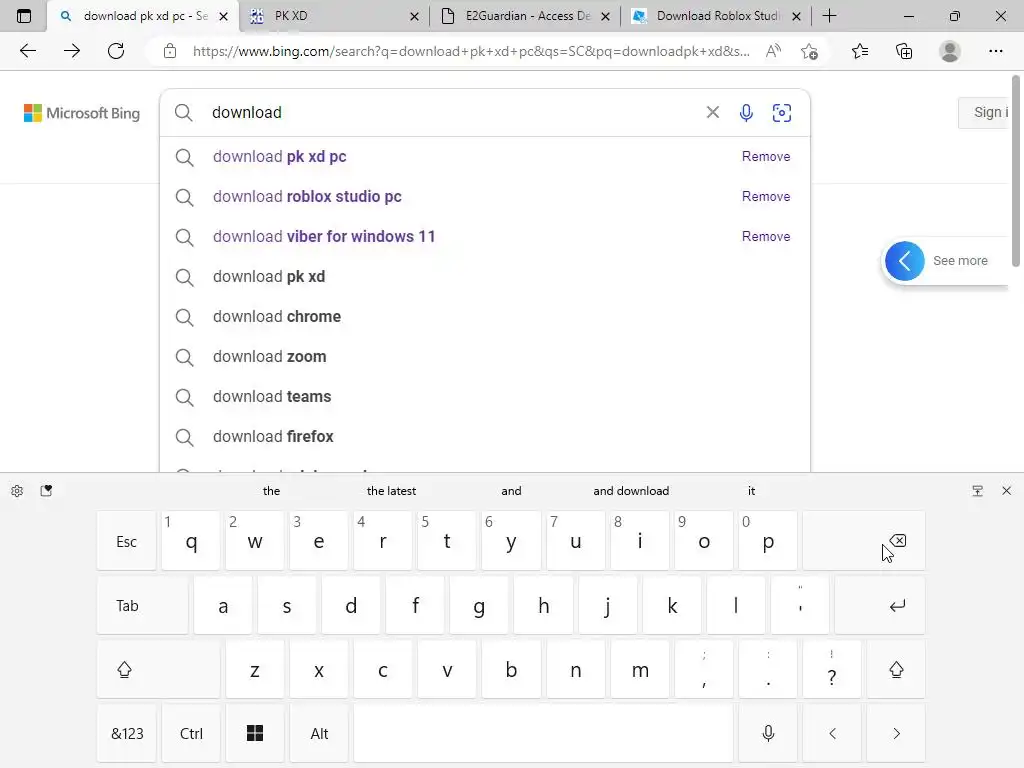This screenshot has width=1024, height=768.
Task: Click the search magnifier in search box
Action: 184,112
